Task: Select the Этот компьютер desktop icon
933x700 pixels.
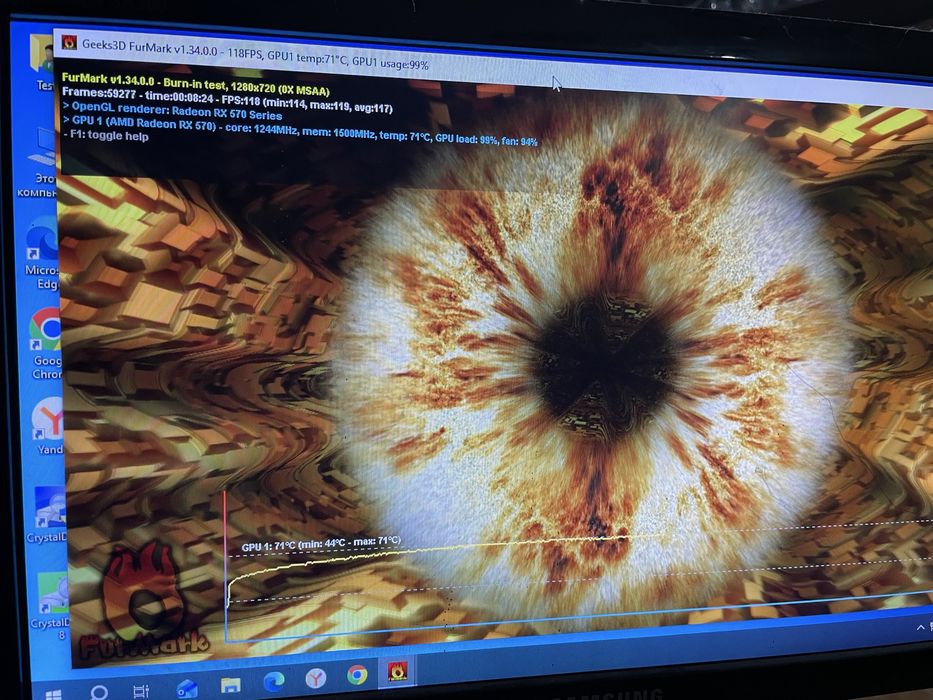Action: coord(39,162)
